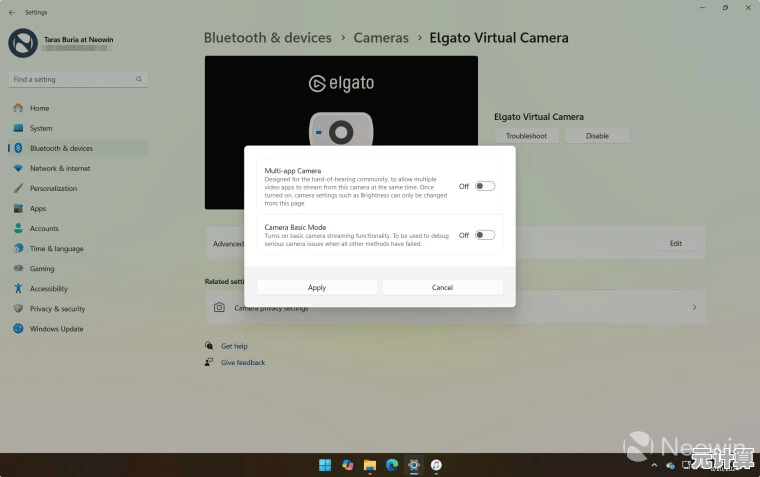Open Windows Update via its sync icon
The height and width of the screenshot is (477, 760).
(18, 328)
